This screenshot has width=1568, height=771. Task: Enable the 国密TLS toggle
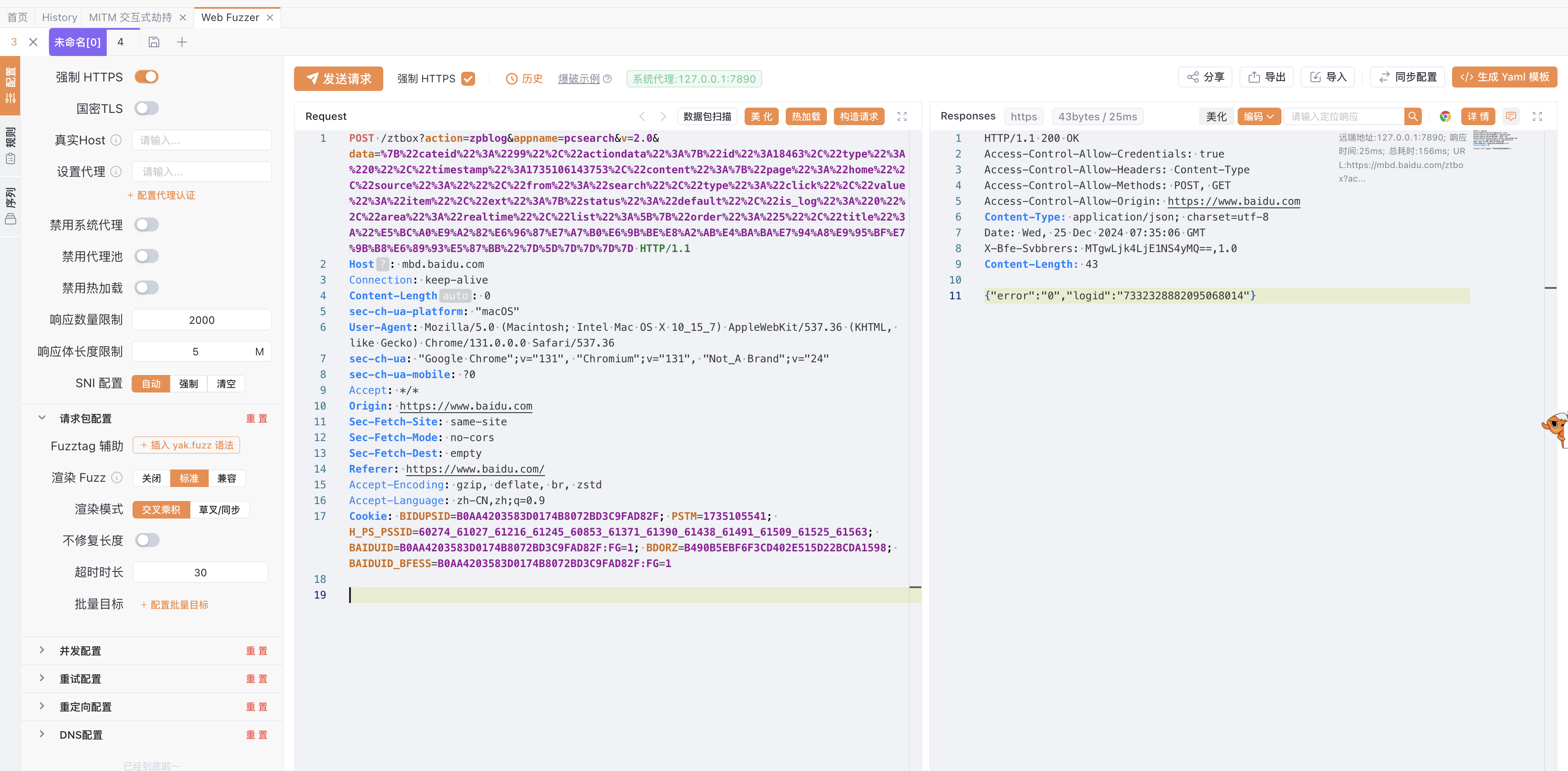[x=147, y=109]
